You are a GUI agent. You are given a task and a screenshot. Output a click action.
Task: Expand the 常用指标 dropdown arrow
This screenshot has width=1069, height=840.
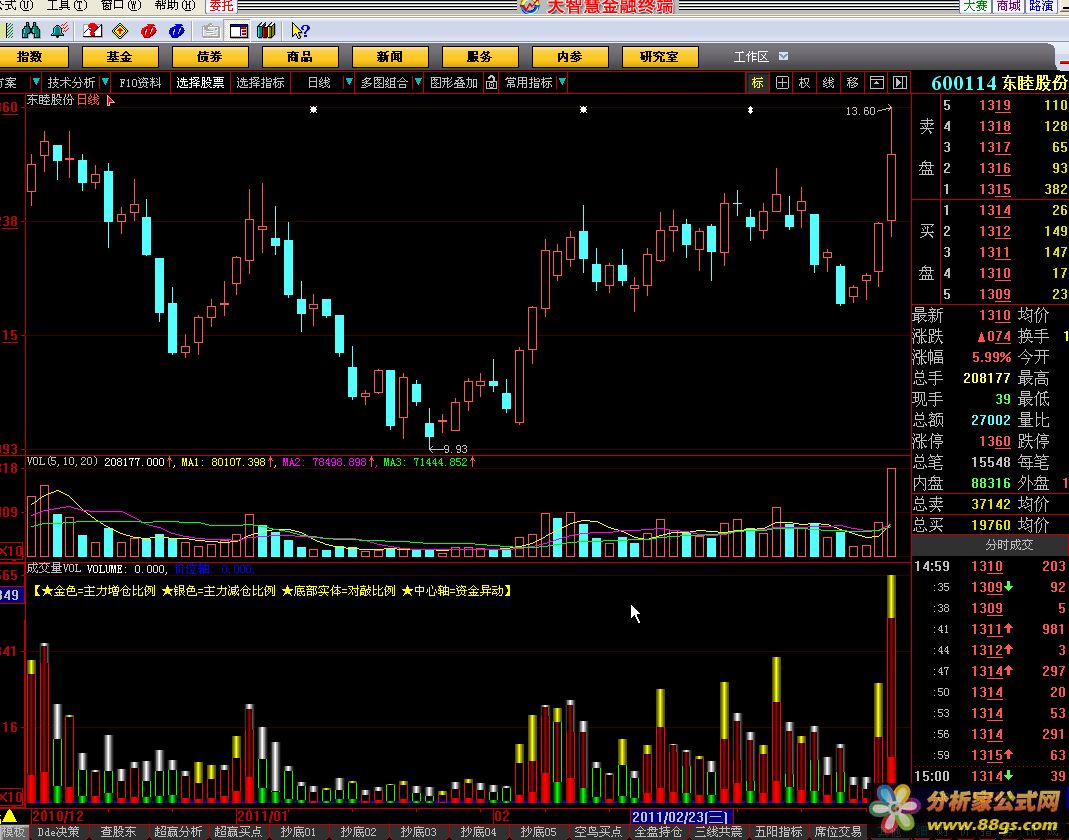point(562,82)
